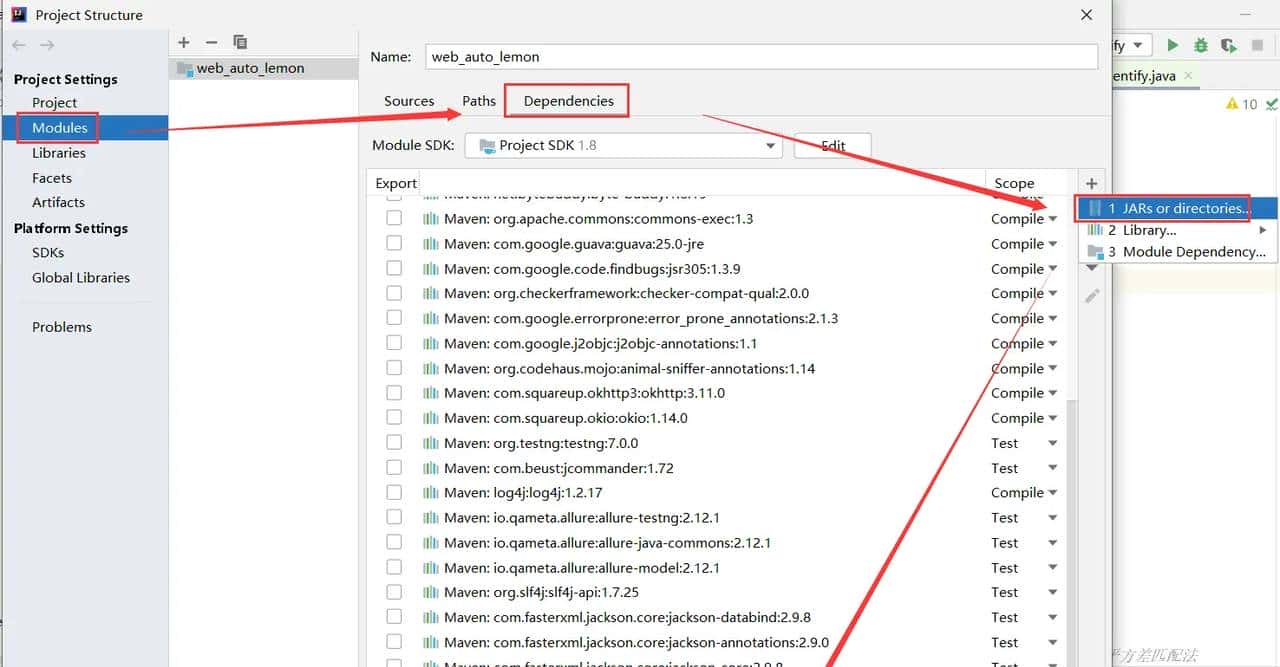The image size is (1280, 667).
Task: Check the Export box for com.google.guava:guava:25.0-jre
Action: click(394, 243)
